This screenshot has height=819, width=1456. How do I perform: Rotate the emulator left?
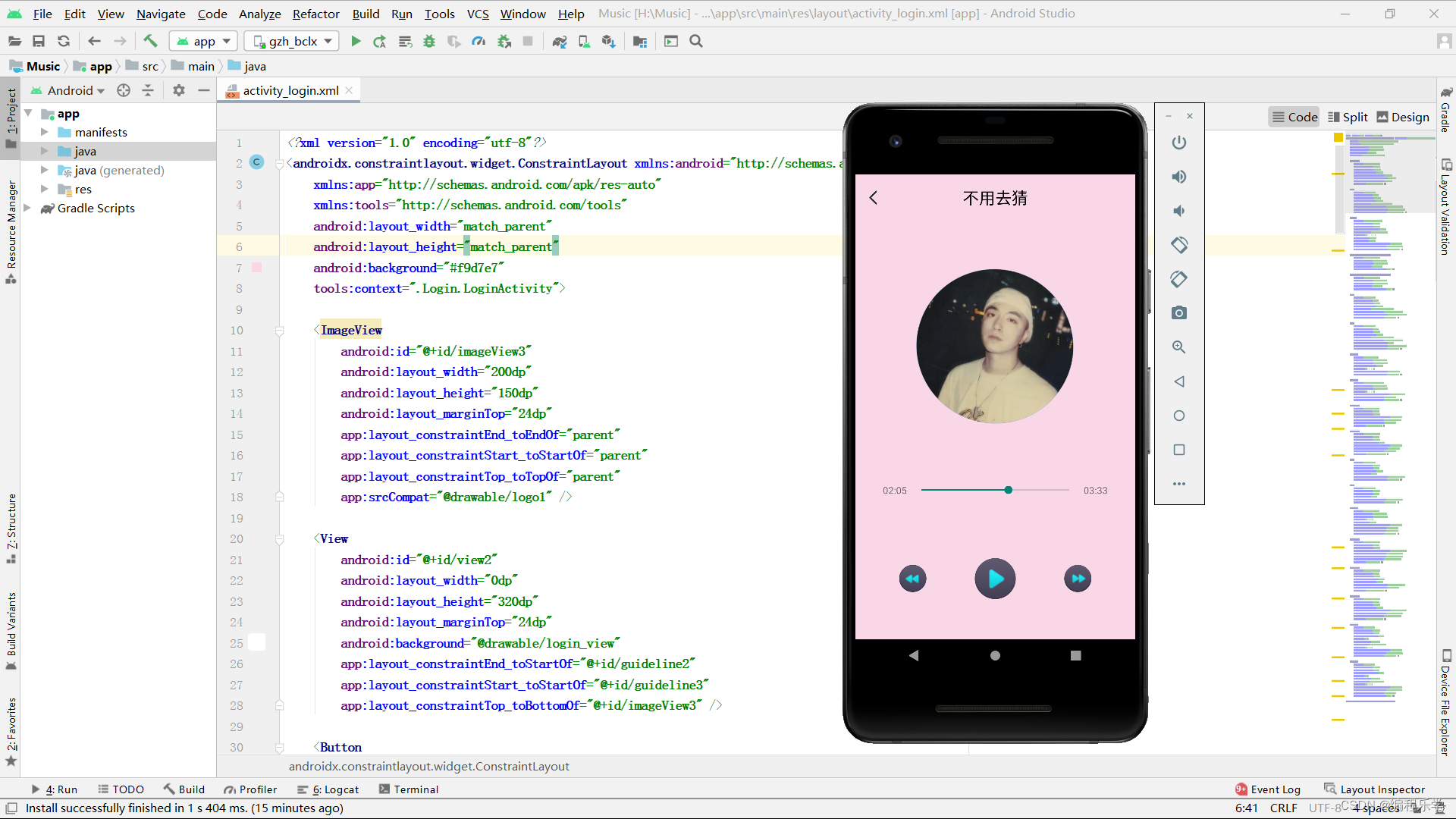coord(1178,245)
